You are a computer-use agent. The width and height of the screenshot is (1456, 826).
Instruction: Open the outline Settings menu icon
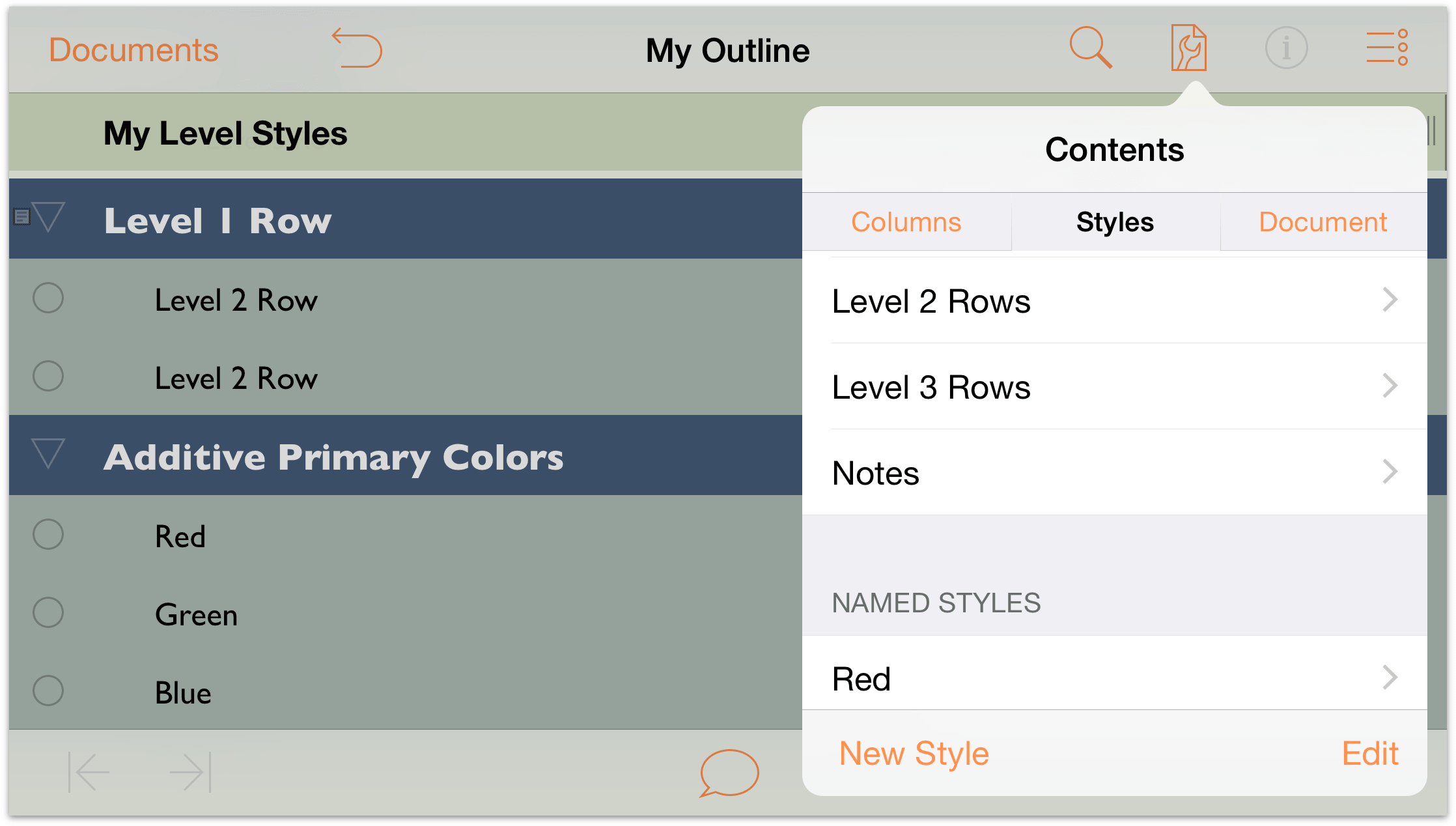click(x=1186, y=47)
